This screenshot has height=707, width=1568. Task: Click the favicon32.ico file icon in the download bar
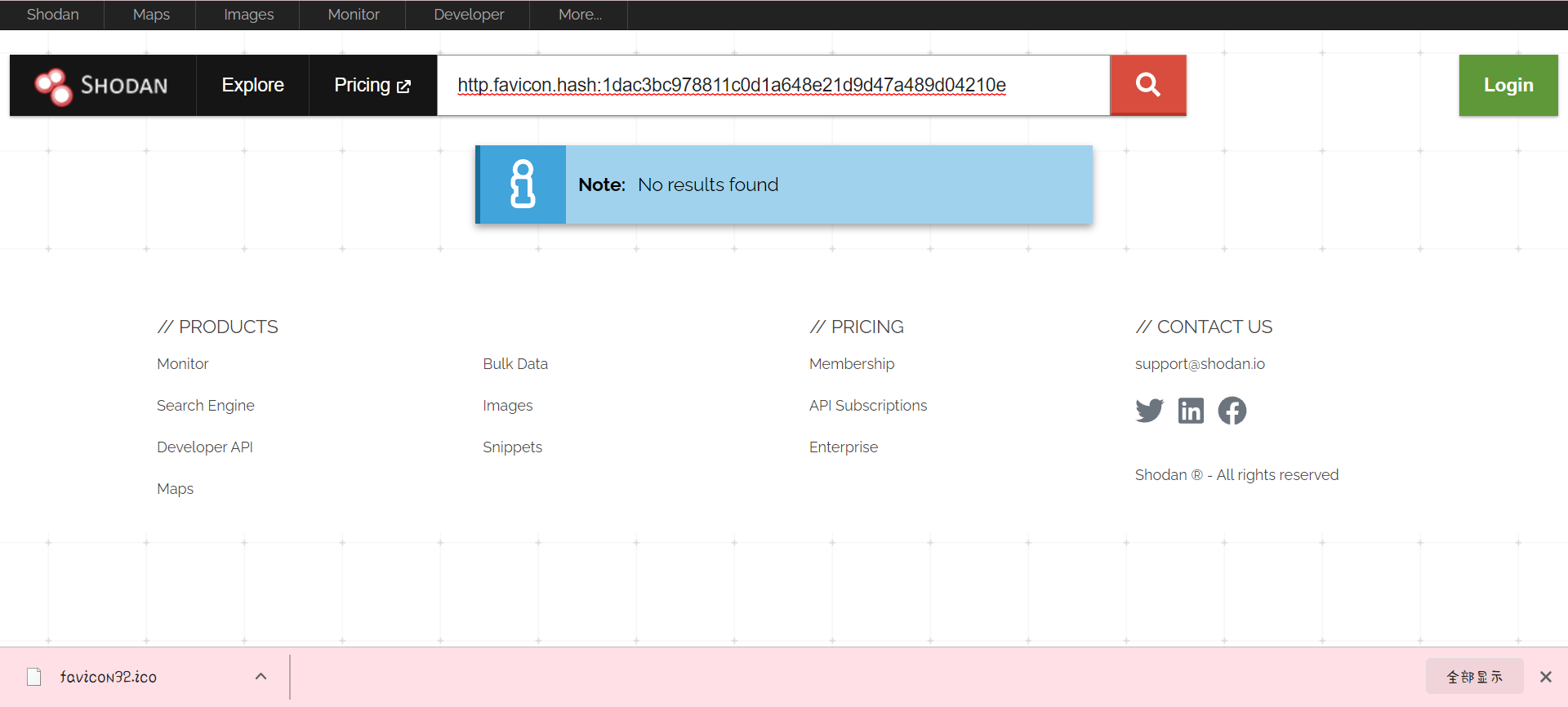click(34, 677)
